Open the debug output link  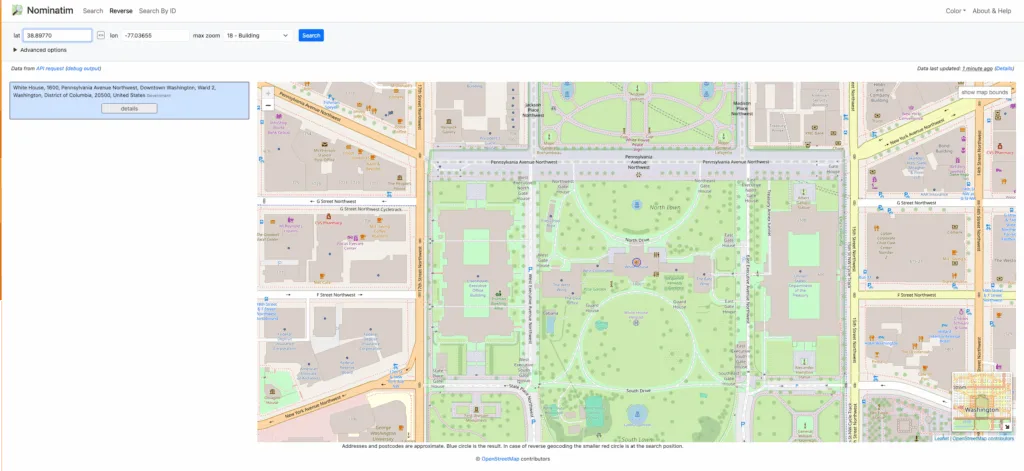(x=83, y=68)
